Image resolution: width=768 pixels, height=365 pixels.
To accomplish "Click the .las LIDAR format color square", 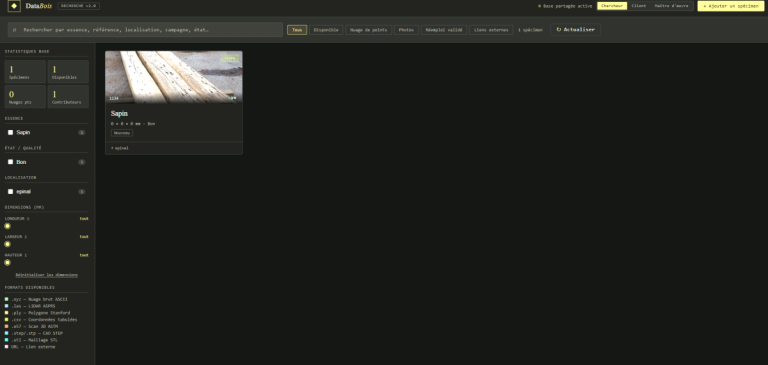I will coord(7,306).
